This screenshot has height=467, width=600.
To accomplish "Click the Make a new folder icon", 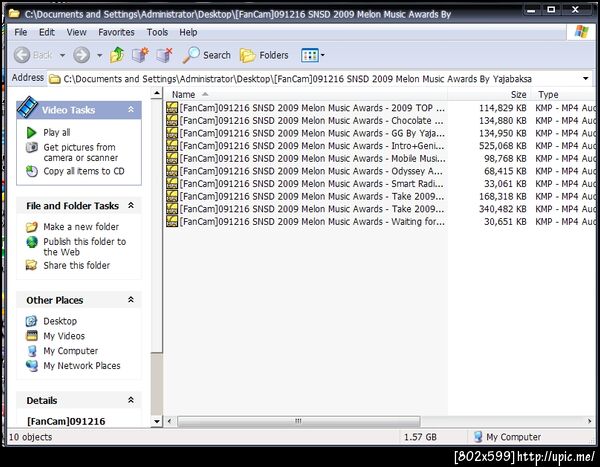I will point(31,227).
